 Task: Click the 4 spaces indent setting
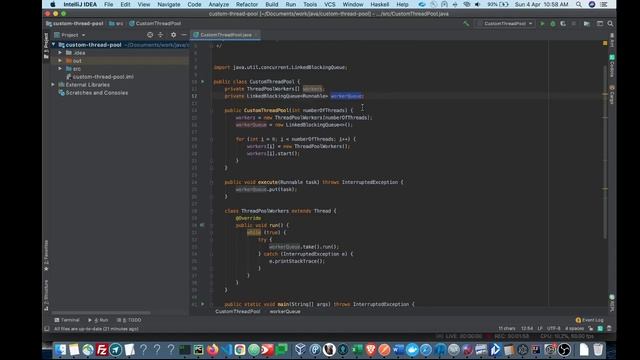pos(574,329)
